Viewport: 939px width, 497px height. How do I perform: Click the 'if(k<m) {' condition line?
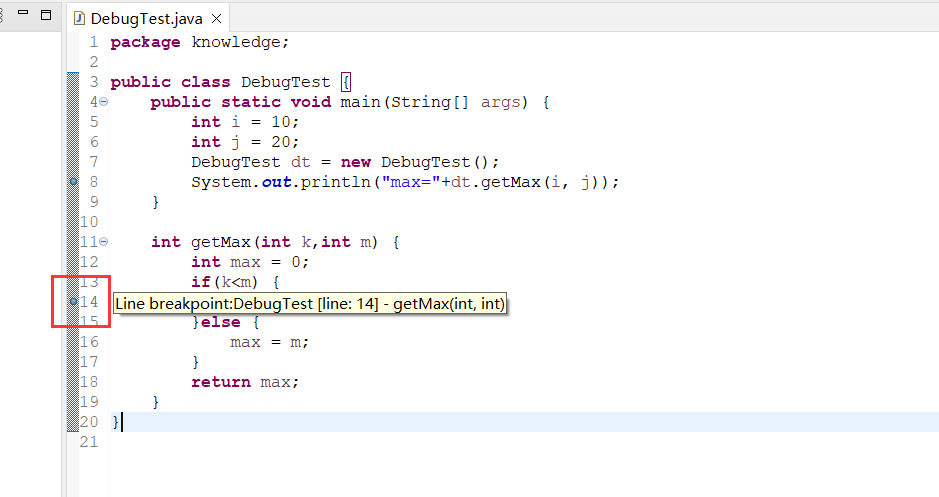pos(235,282)
